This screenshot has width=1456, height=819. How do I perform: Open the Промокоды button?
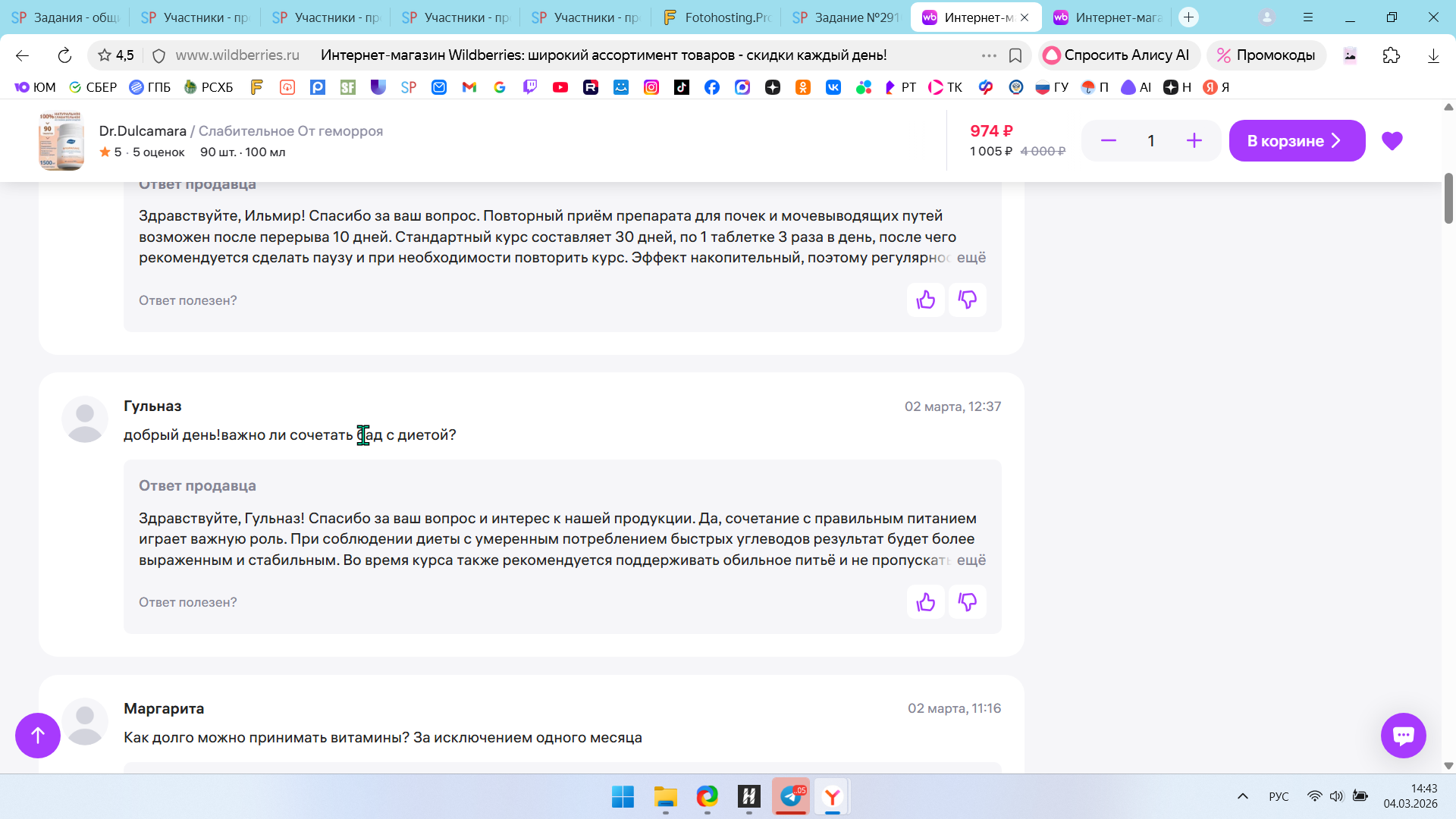pyautogui.click(x=1266, y=55)
